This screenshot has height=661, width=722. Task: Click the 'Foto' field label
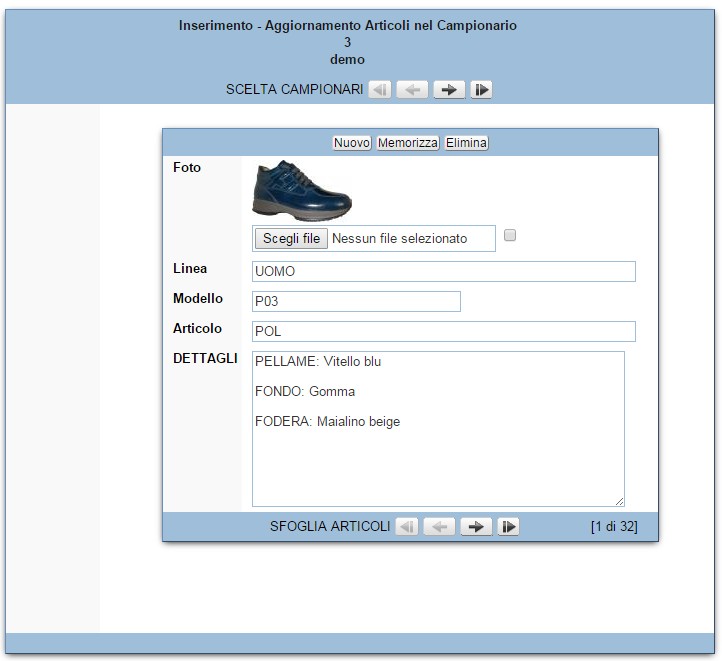pos(187,167)
